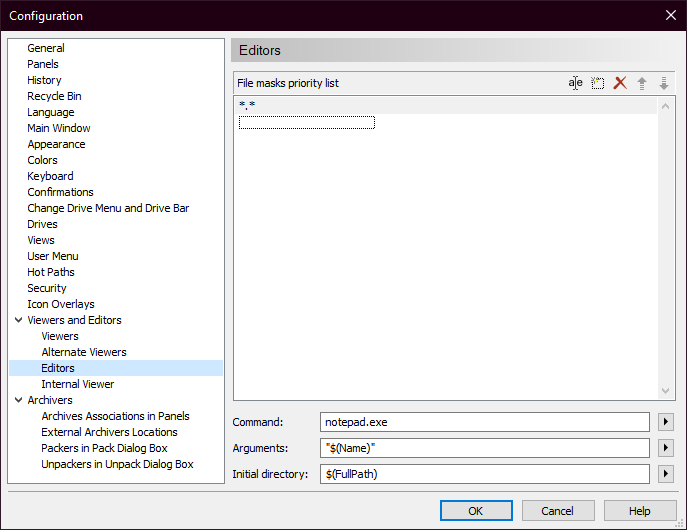Collapse the Archivers tree node
This screenshot has width=687, height=530.
pyautogui.click(x=18, y=400)
